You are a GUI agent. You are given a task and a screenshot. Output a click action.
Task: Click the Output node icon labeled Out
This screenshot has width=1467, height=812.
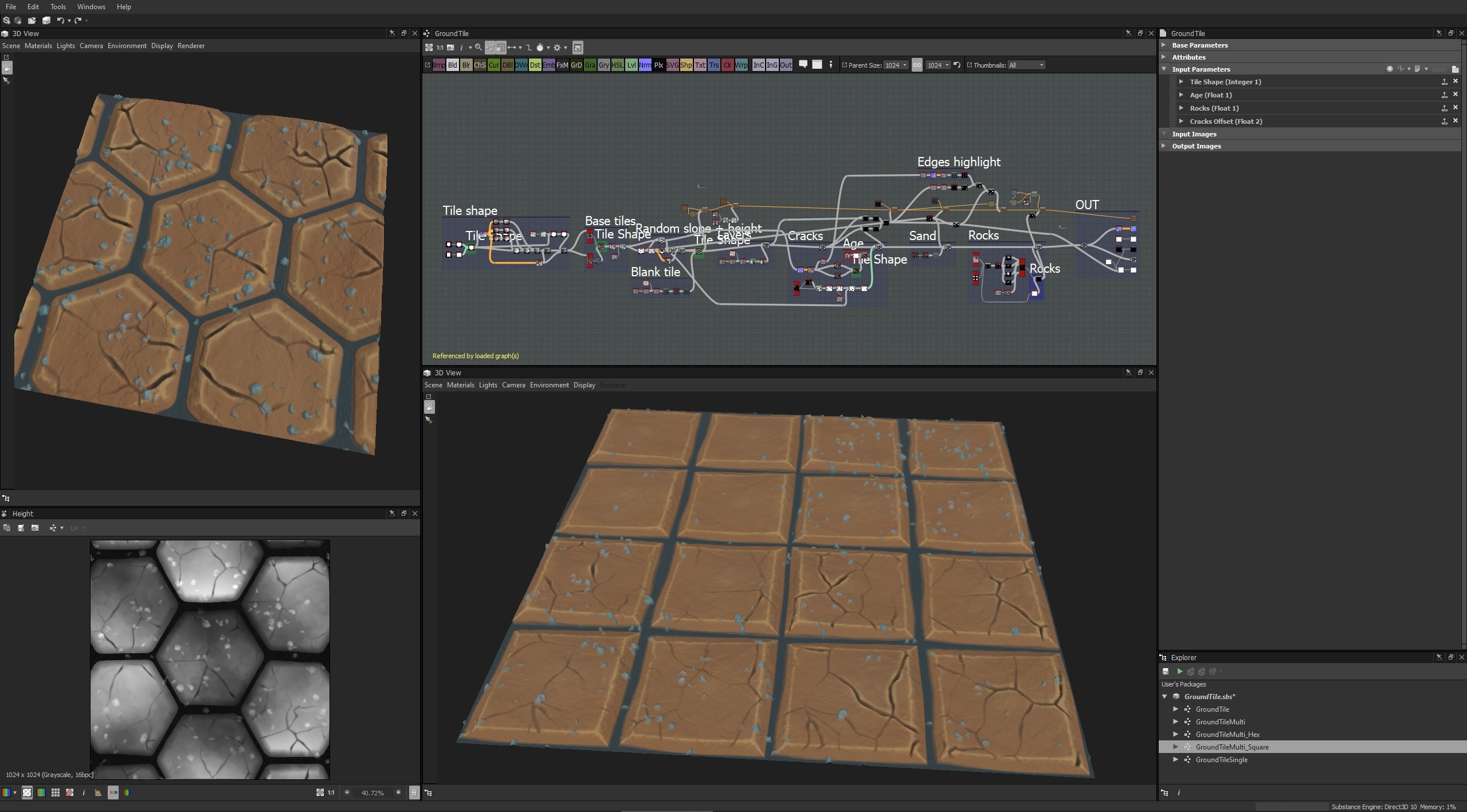point(786,65)
